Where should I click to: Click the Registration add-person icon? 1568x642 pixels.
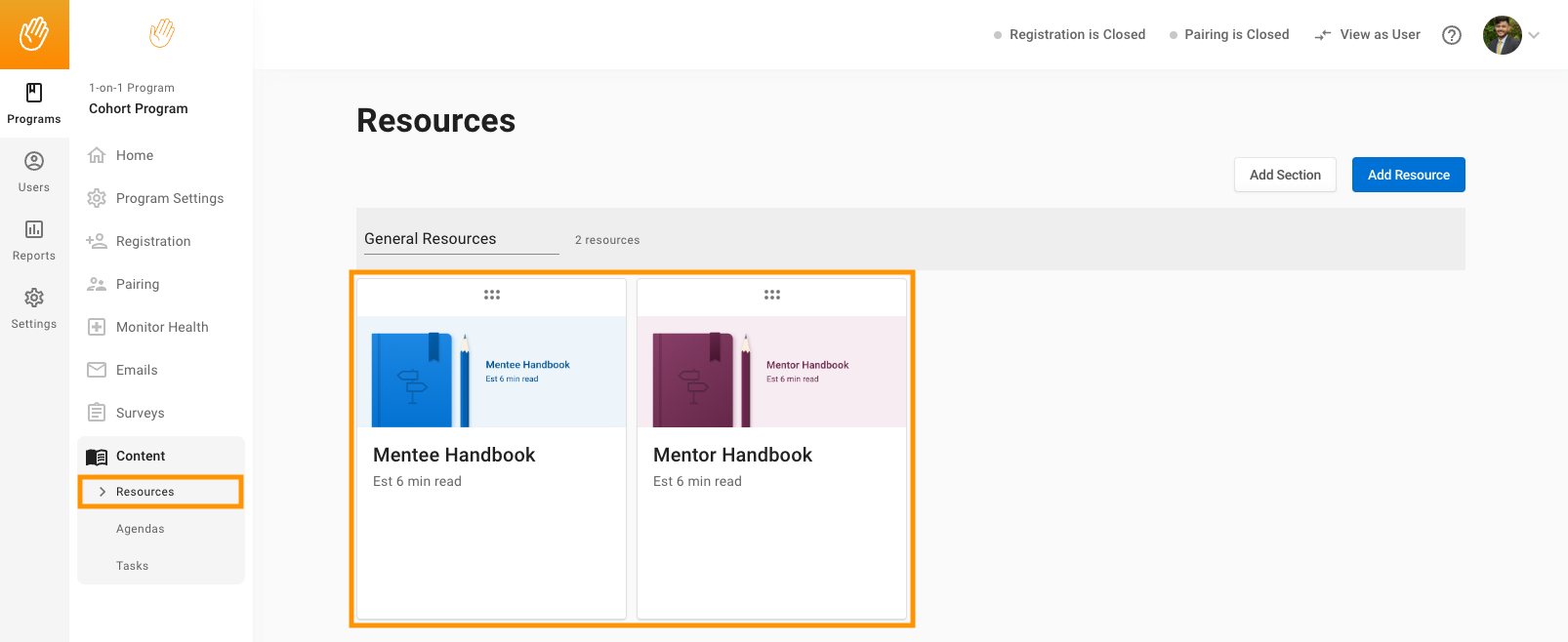97,241
